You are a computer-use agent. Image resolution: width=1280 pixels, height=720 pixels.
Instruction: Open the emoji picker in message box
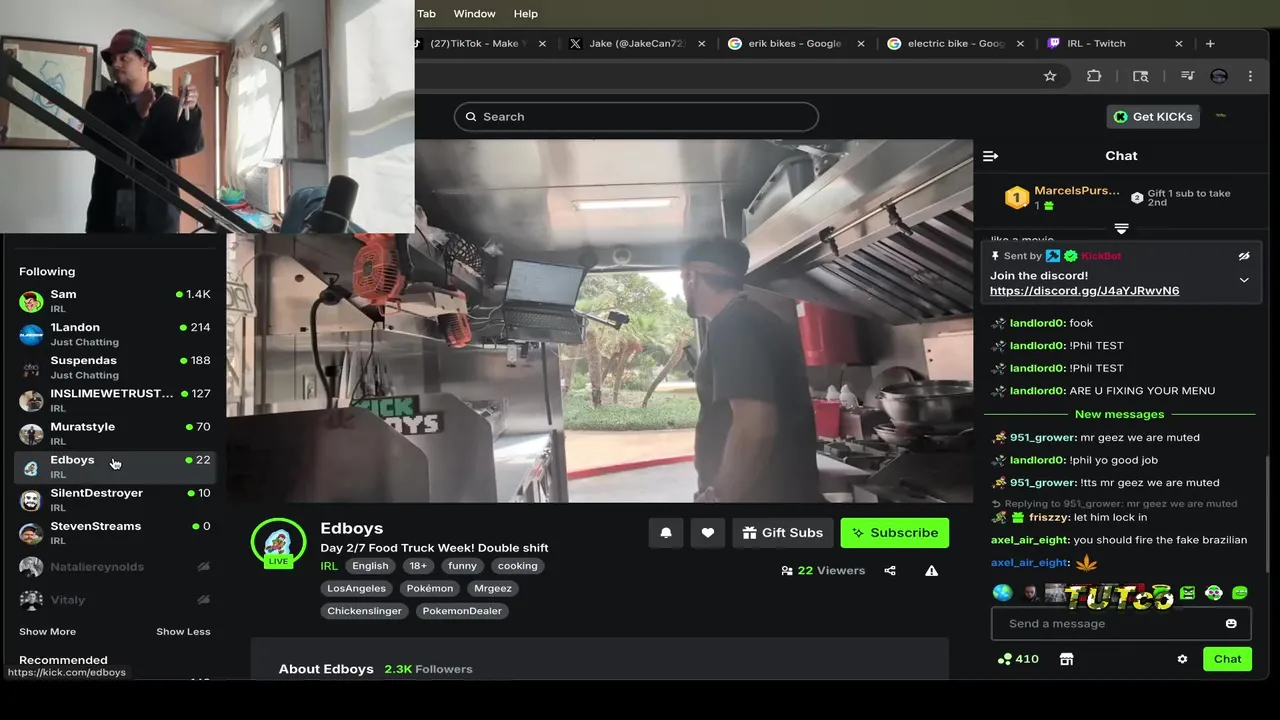point(1231,624)
